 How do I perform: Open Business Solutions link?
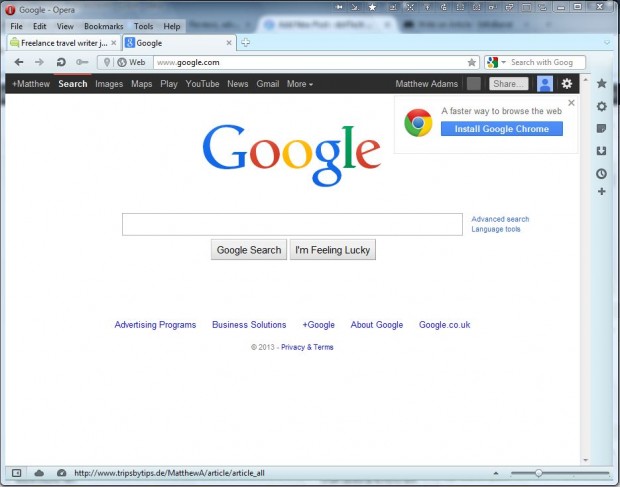(x=249, y=325)
